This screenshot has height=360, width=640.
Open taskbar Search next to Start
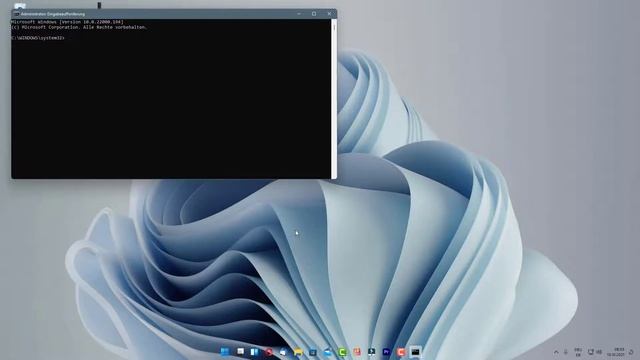tap(240, 351)
